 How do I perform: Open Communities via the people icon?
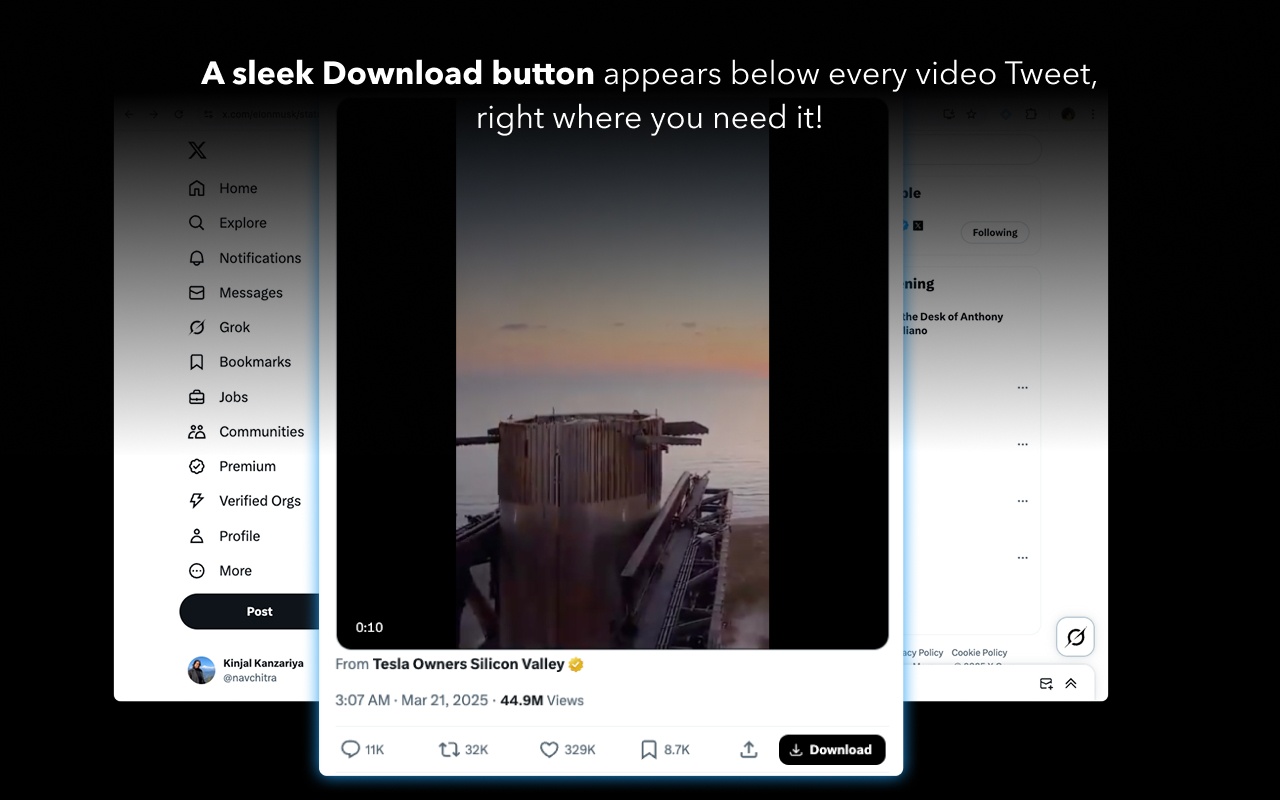[x=197, y=432]
